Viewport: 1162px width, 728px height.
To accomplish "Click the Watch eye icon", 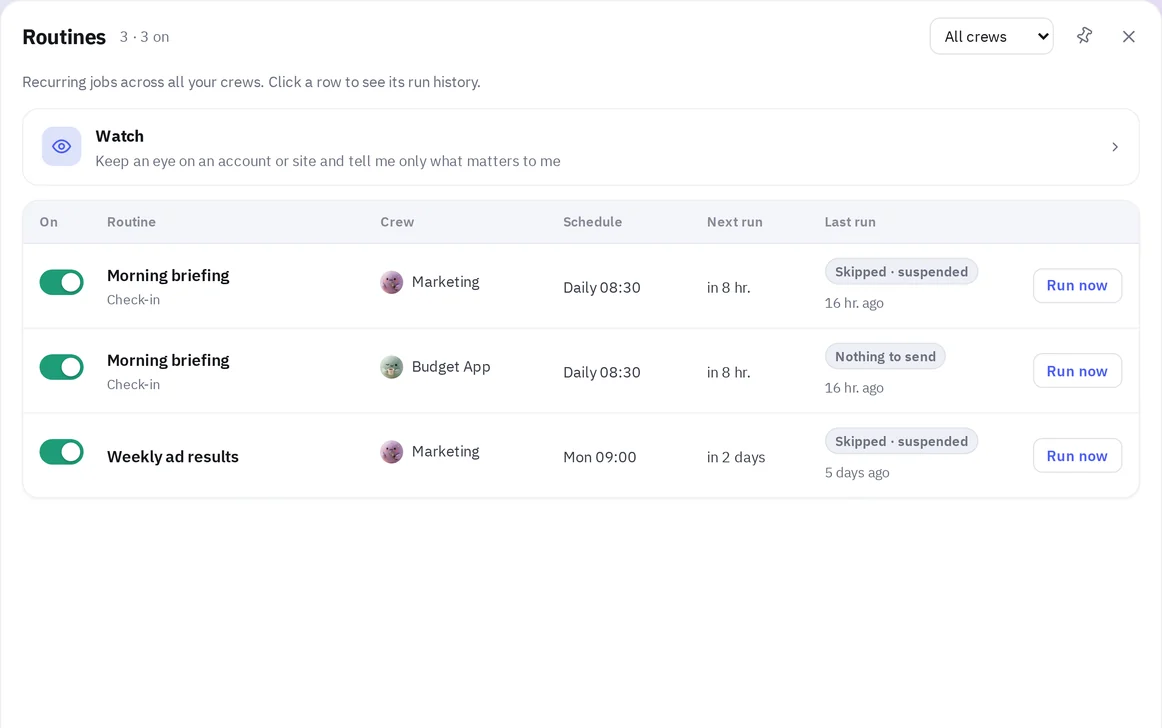I will click(62, 146).
